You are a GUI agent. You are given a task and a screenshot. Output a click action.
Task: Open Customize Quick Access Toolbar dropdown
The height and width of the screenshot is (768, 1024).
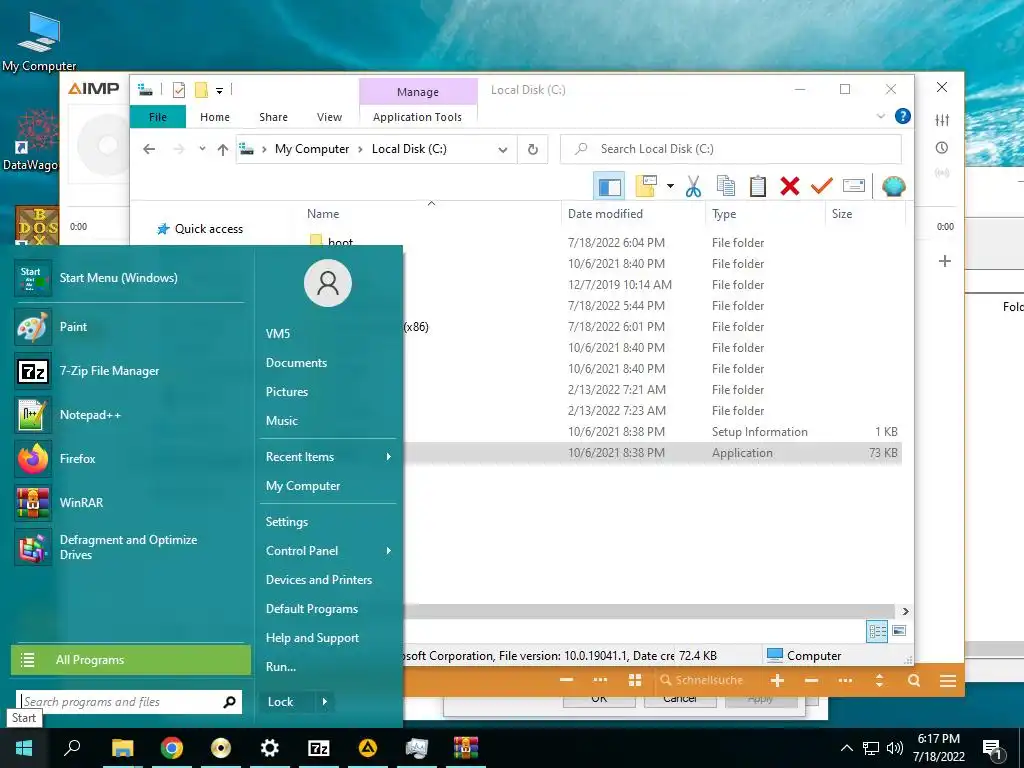coord(219,91)
